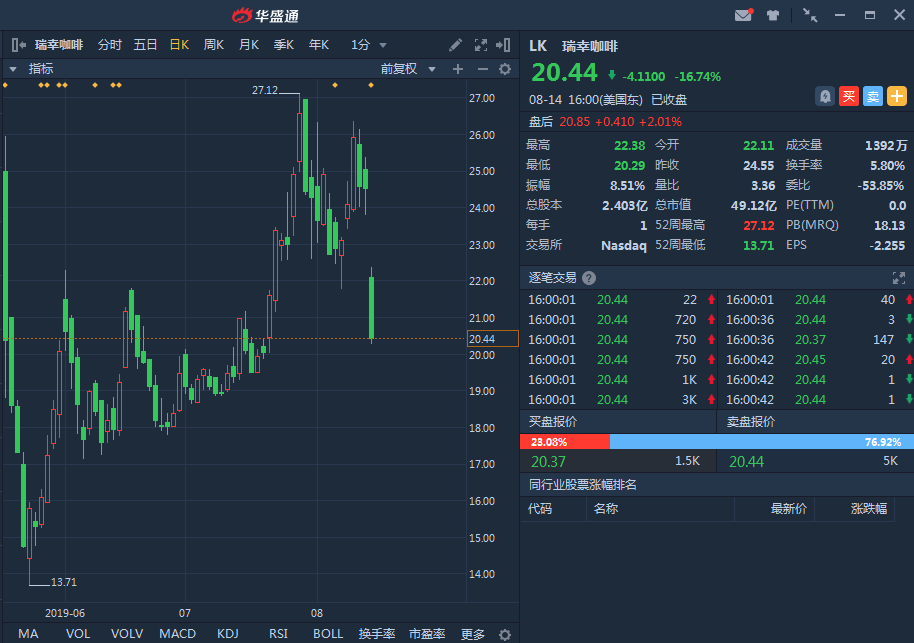
Task: Click the buy/sell ratio bar
Action: click(714, 441)
